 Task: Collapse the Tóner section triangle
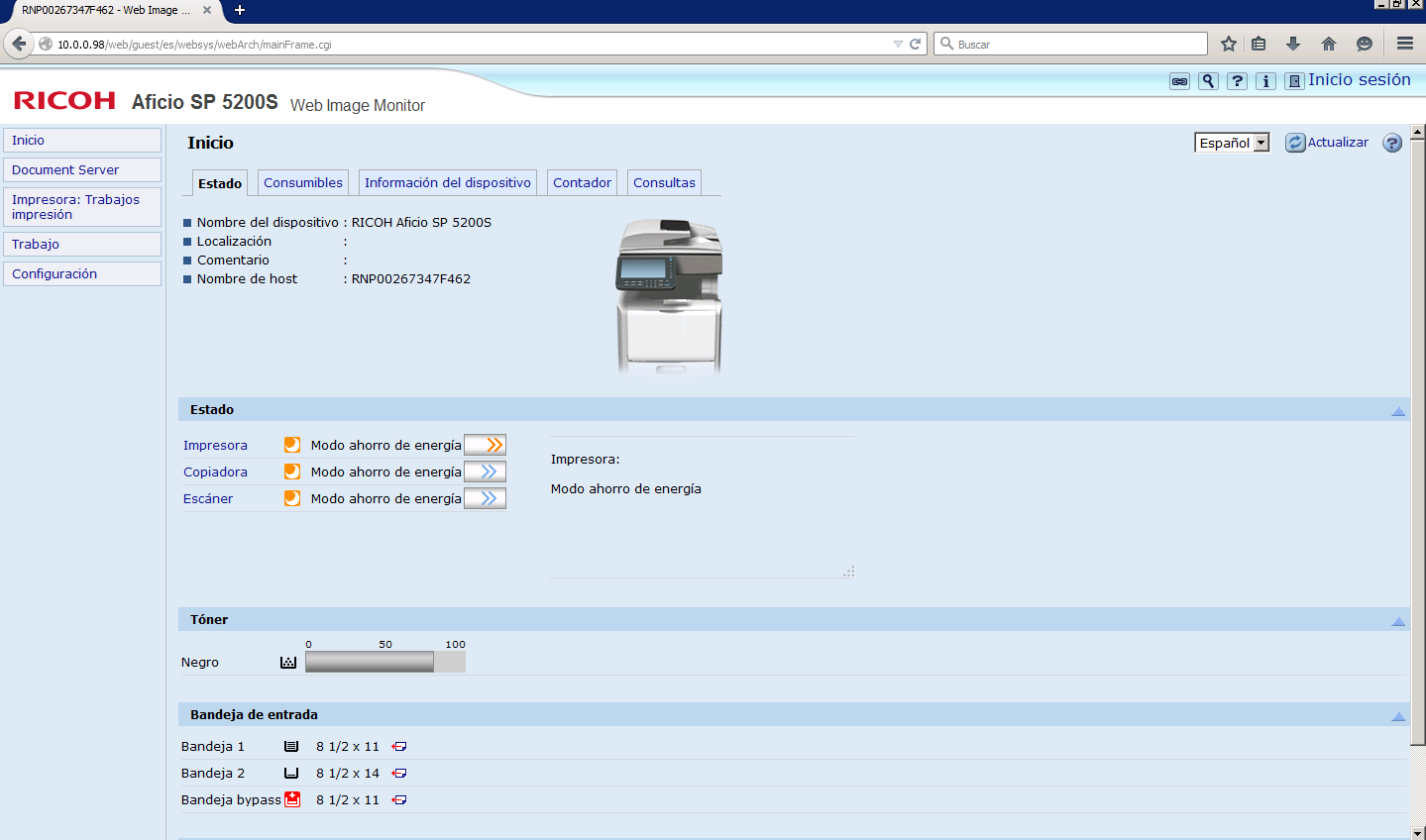coord(1398,621)
